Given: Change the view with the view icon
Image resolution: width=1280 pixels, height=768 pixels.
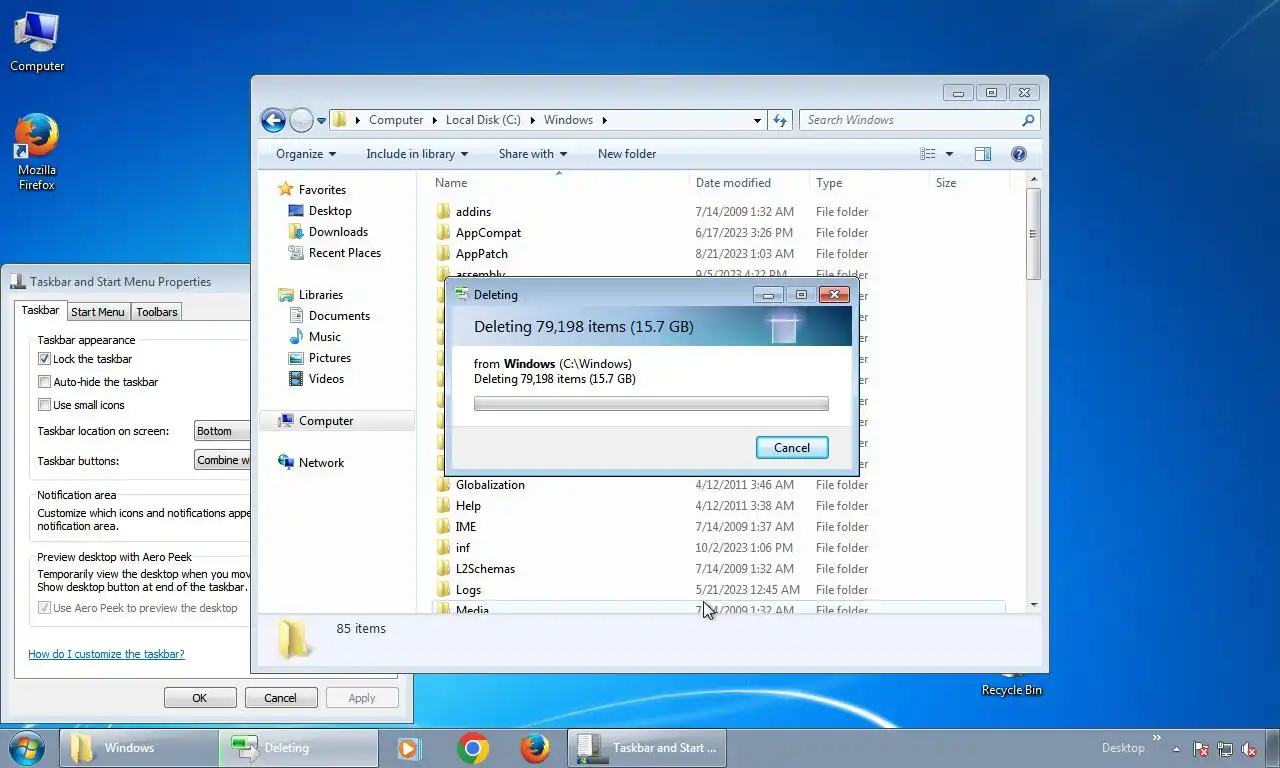Looking at the screenshot, I should tap(928, 154).
